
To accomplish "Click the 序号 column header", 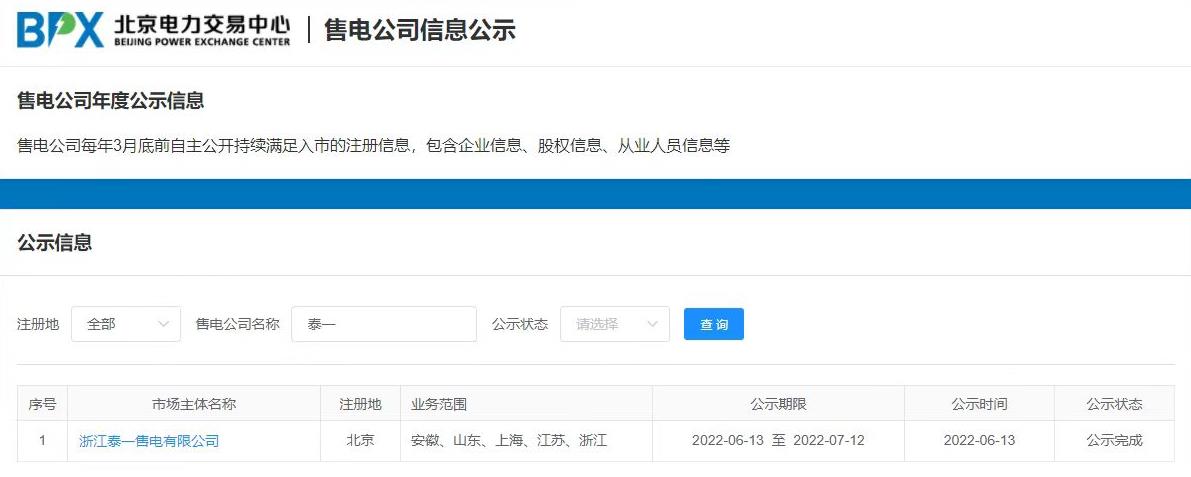I will [42, 404].
